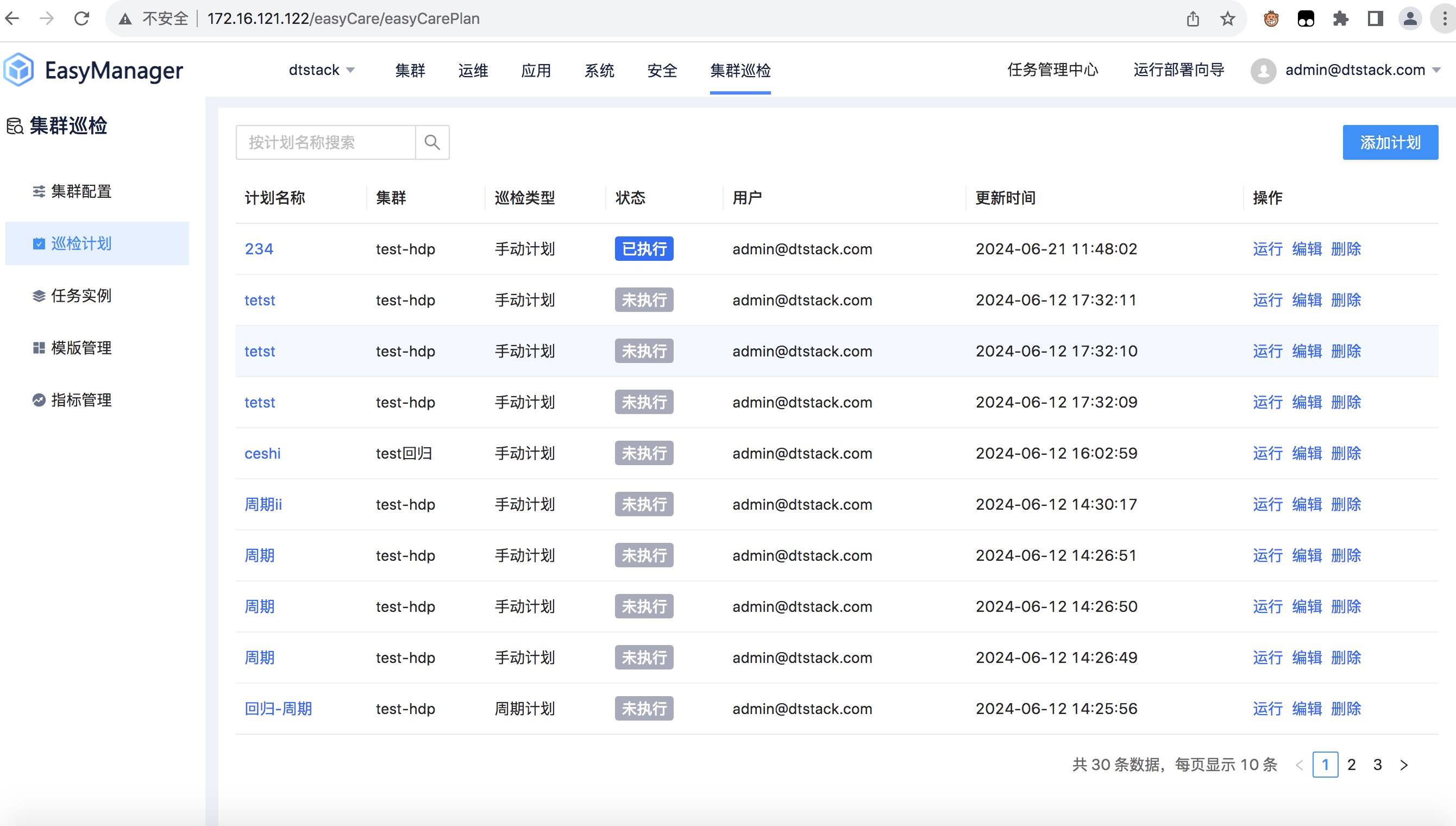Open plan named 234

click(x=259, y=249)
